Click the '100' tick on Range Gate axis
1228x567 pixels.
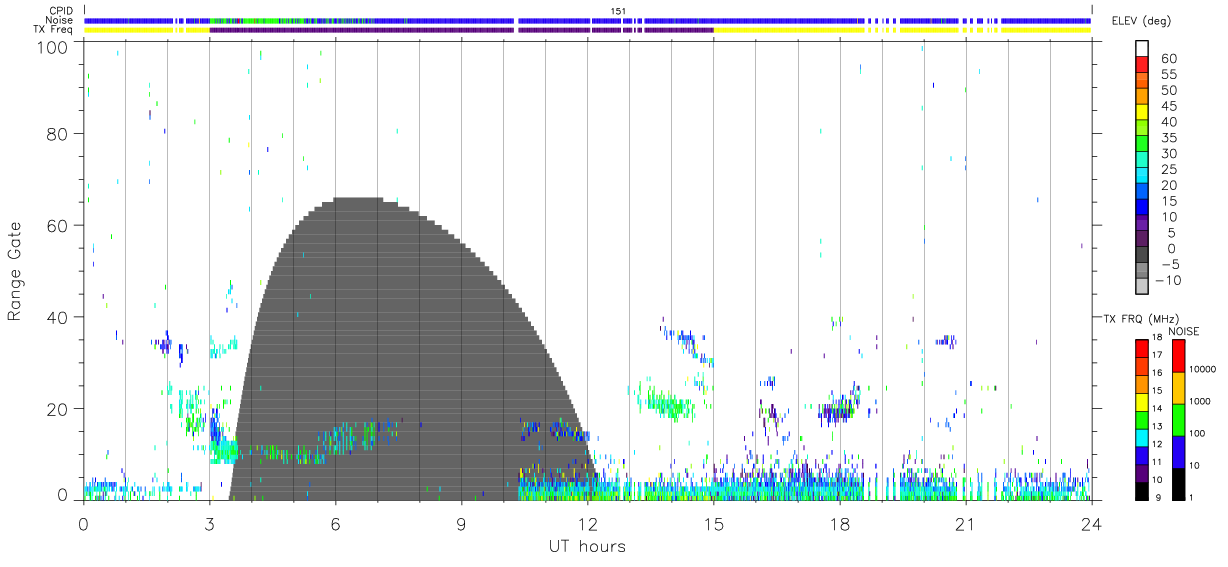(x=53, y=46)
